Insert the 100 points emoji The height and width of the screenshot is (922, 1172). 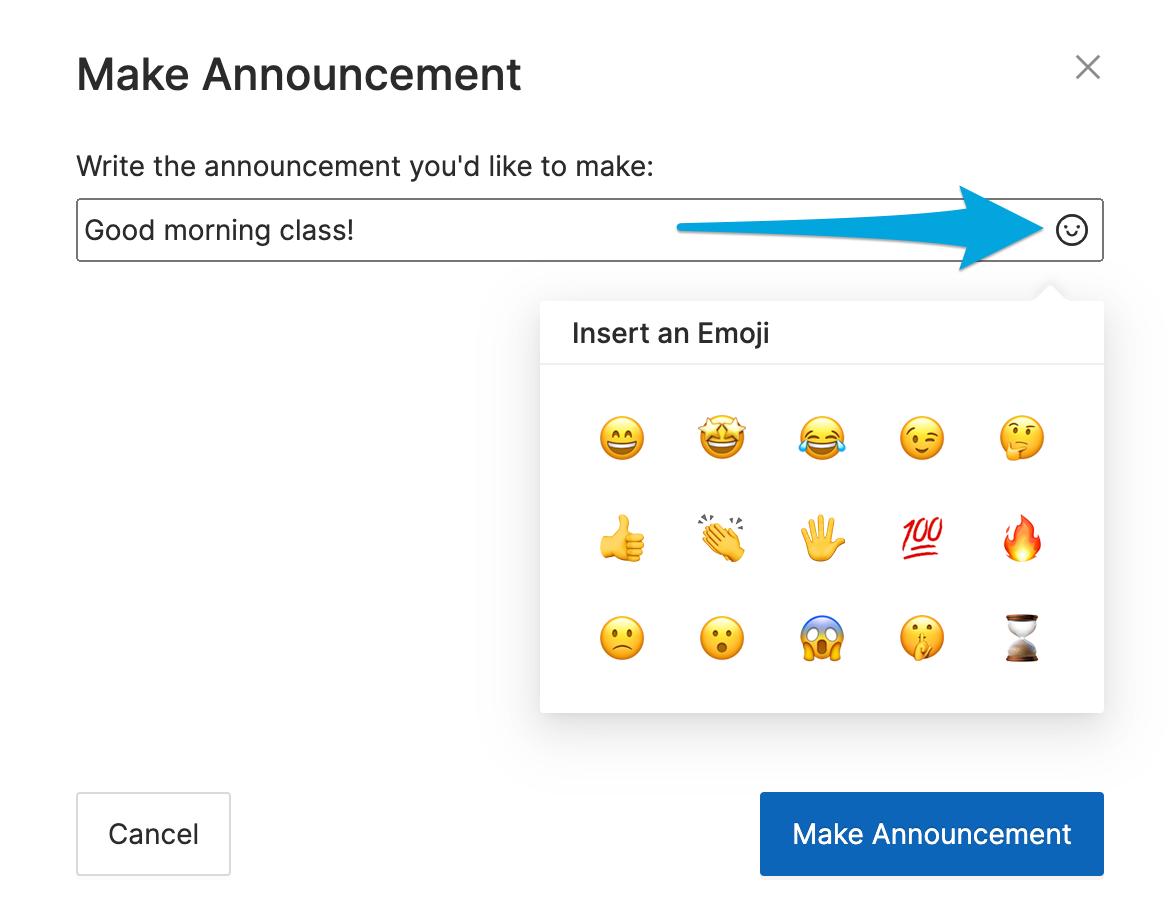(x=922, y=538)
